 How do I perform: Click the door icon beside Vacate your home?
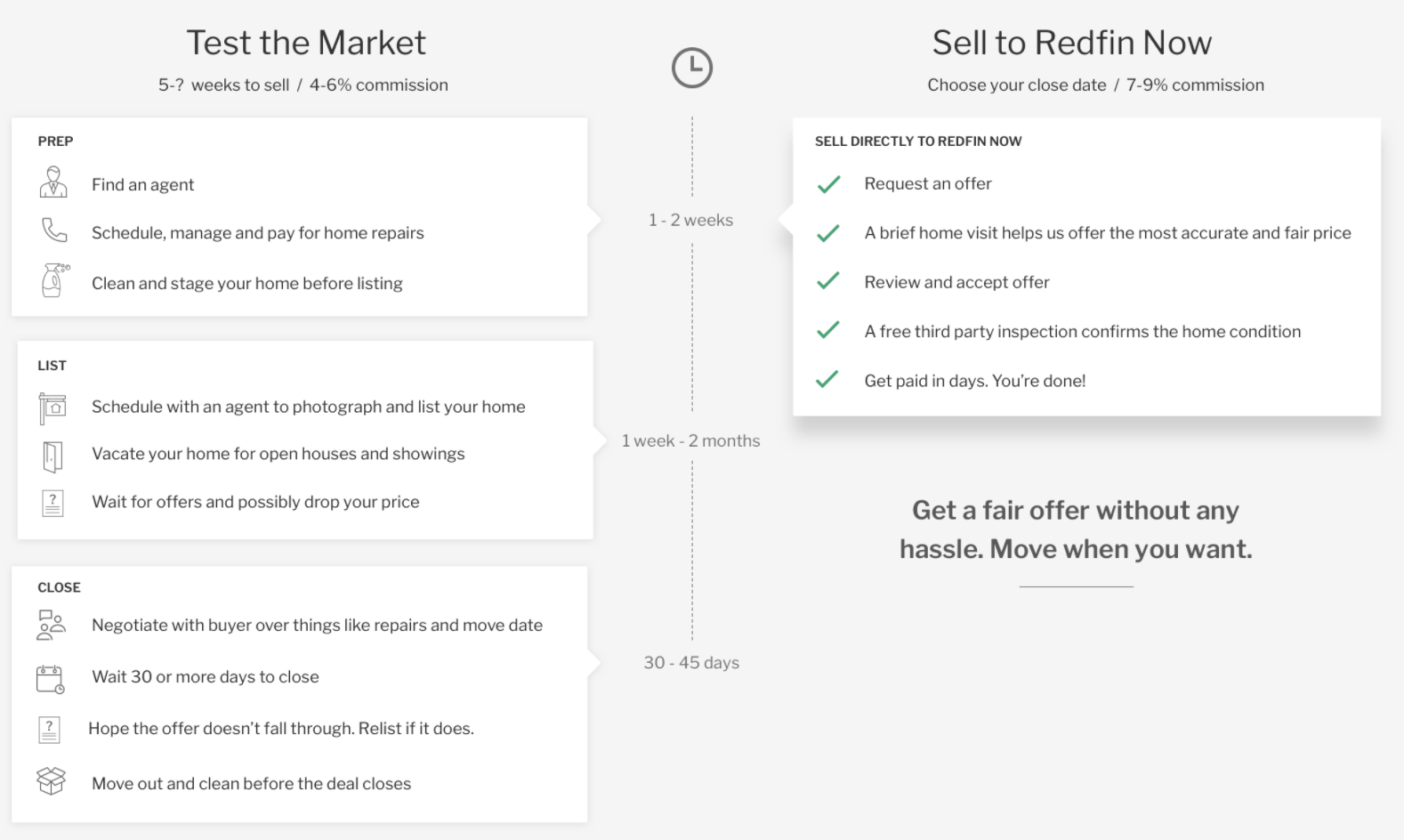[x=52, y=456]
